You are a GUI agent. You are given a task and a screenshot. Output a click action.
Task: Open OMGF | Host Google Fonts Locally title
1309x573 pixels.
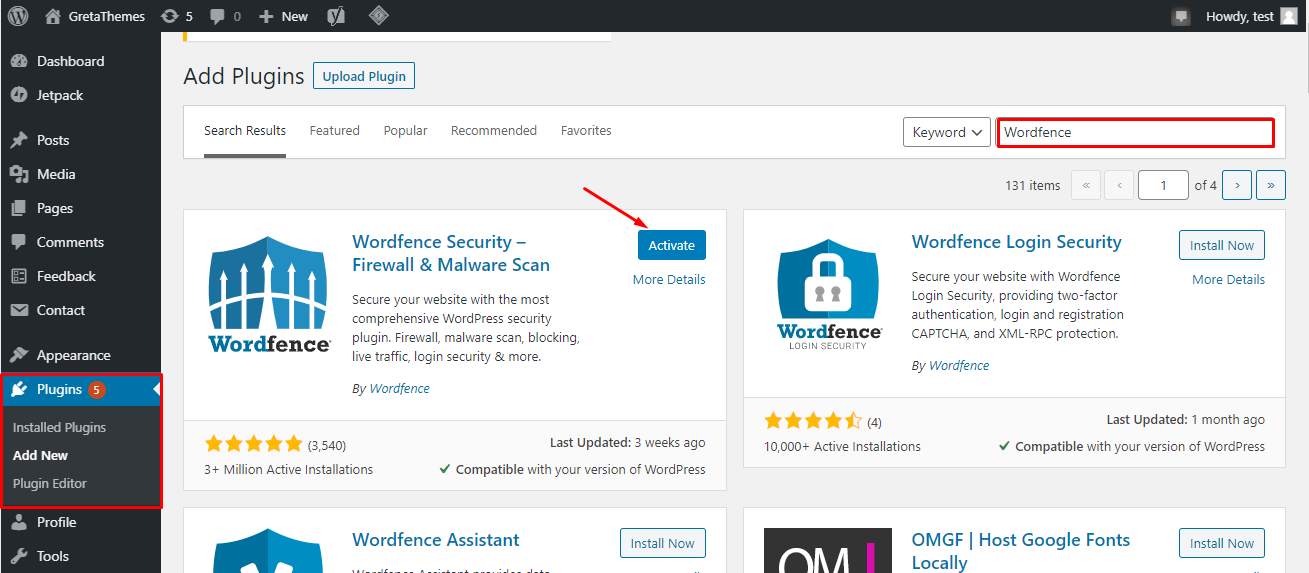(1021, 551)
